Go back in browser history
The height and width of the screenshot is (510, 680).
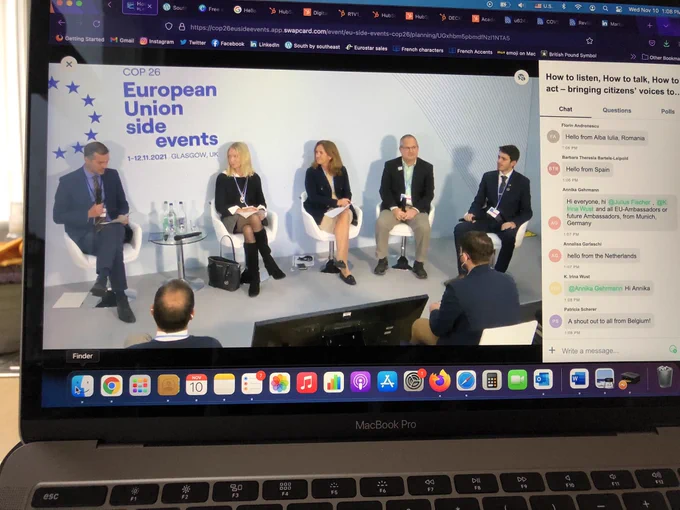point(62,22)
